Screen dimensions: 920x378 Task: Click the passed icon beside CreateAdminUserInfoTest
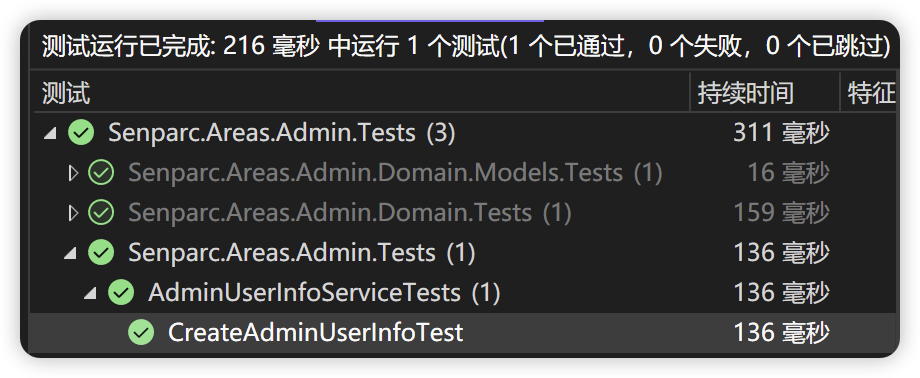[141, 333]
